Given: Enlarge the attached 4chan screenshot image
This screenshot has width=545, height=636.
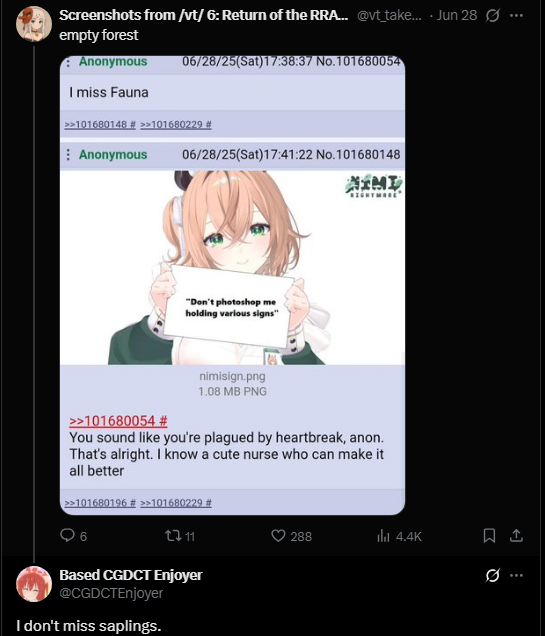Looking at the screenshot, I should click(x=232, y=285).
